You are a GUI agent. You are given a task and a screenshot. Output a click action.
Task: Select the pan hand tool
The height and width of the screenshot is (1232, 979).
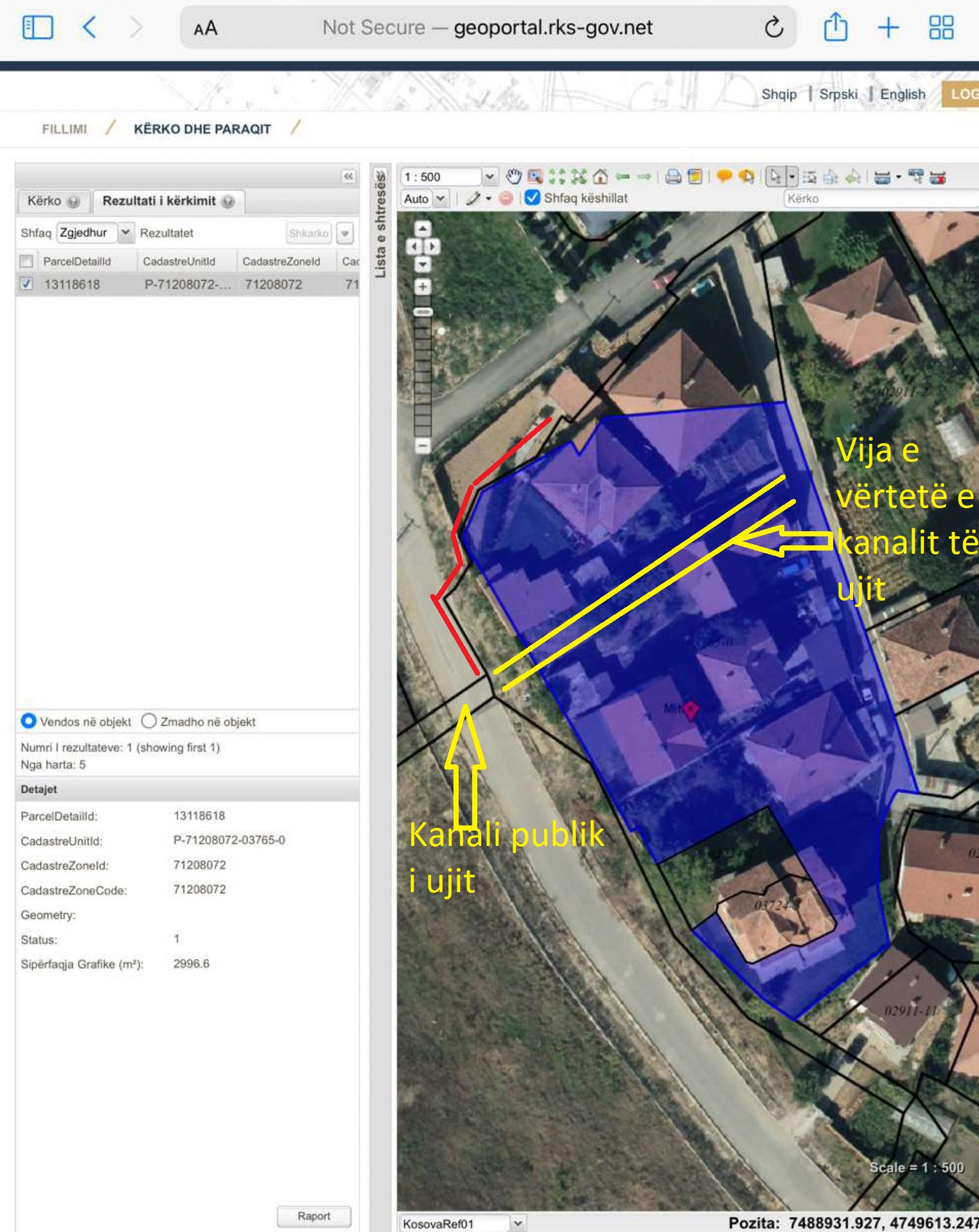[x=513, y=176]
